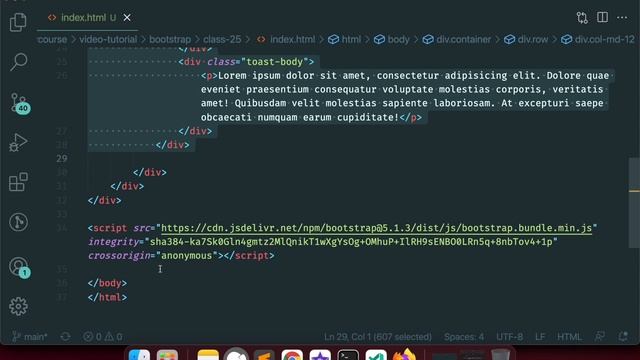The image size is (640, 360).
Task: Click the feedback icon in status bar
Action: point(600,337)
